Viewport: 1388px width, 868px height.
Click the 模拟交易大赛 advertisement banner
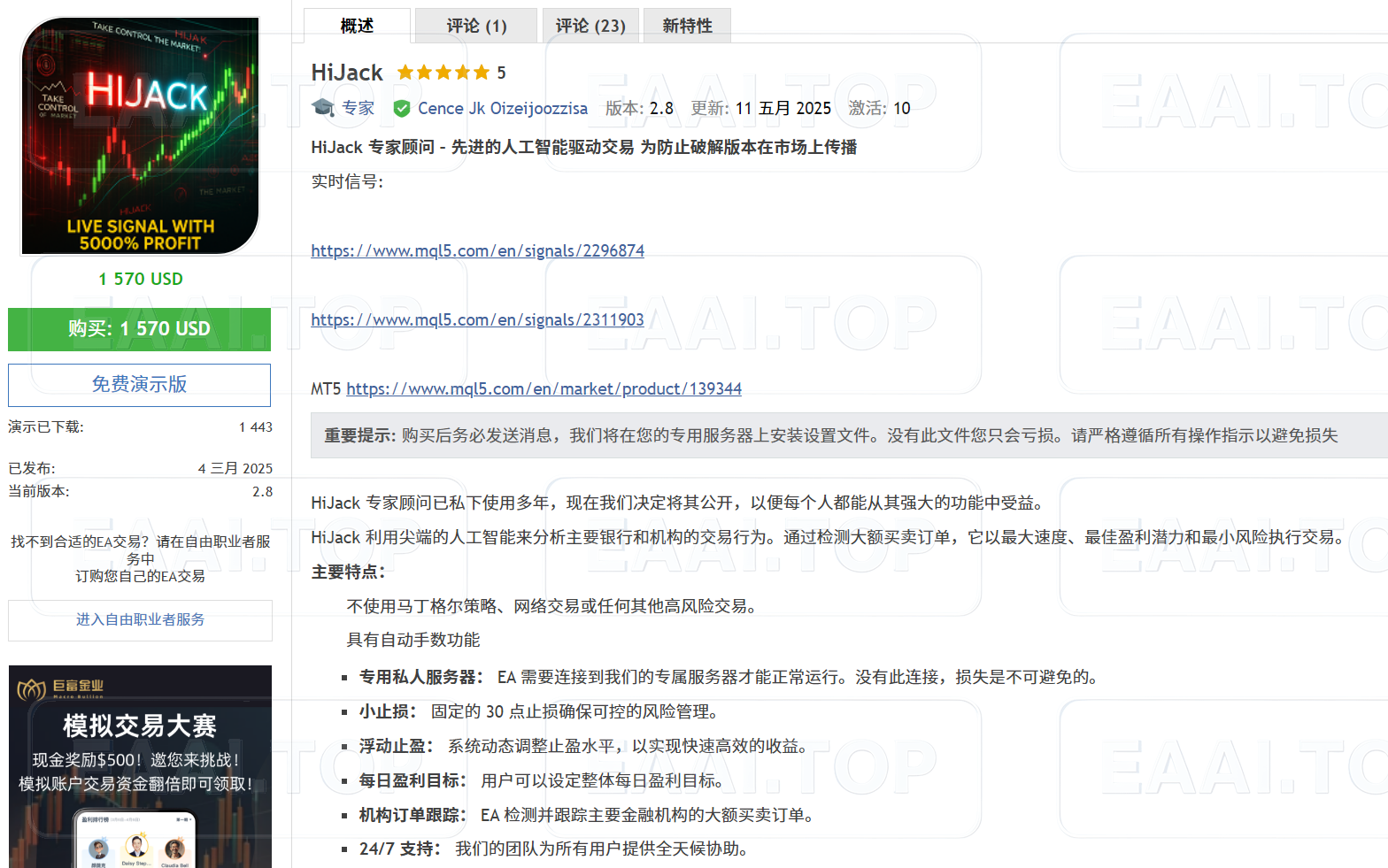coord(140,766)
